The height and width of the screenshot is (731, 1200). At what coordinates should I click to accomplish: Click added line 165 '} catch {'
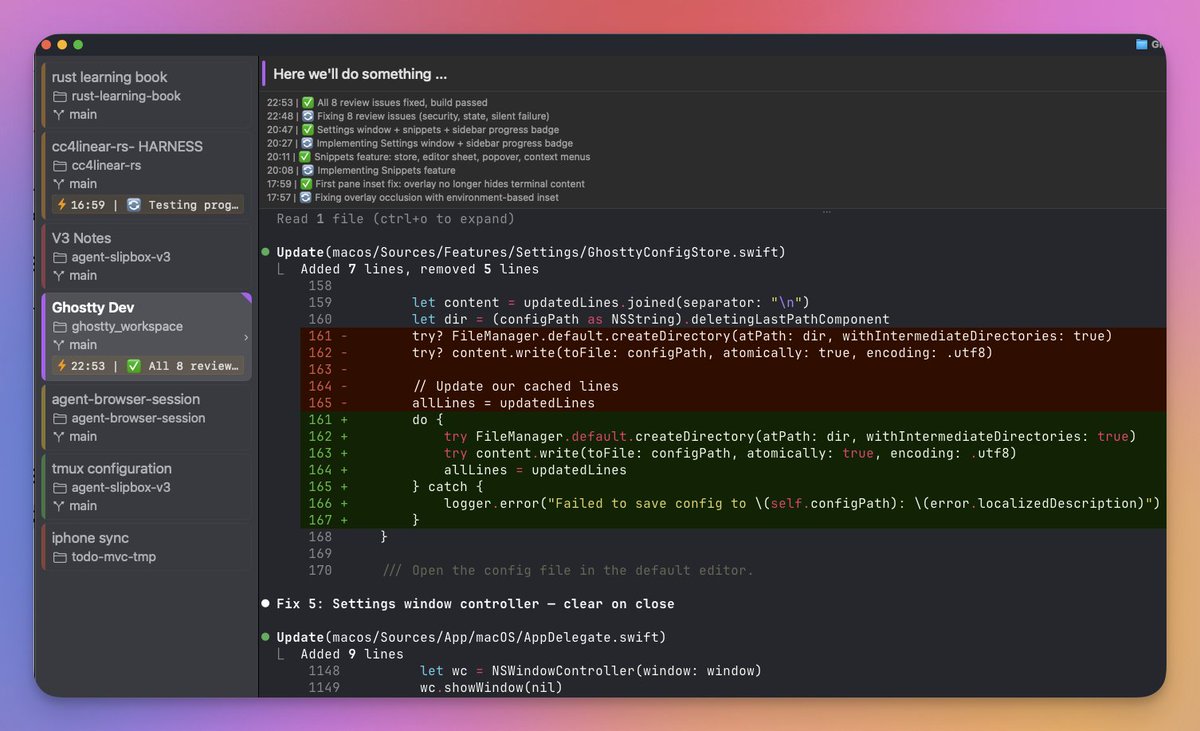click(733, 487)
